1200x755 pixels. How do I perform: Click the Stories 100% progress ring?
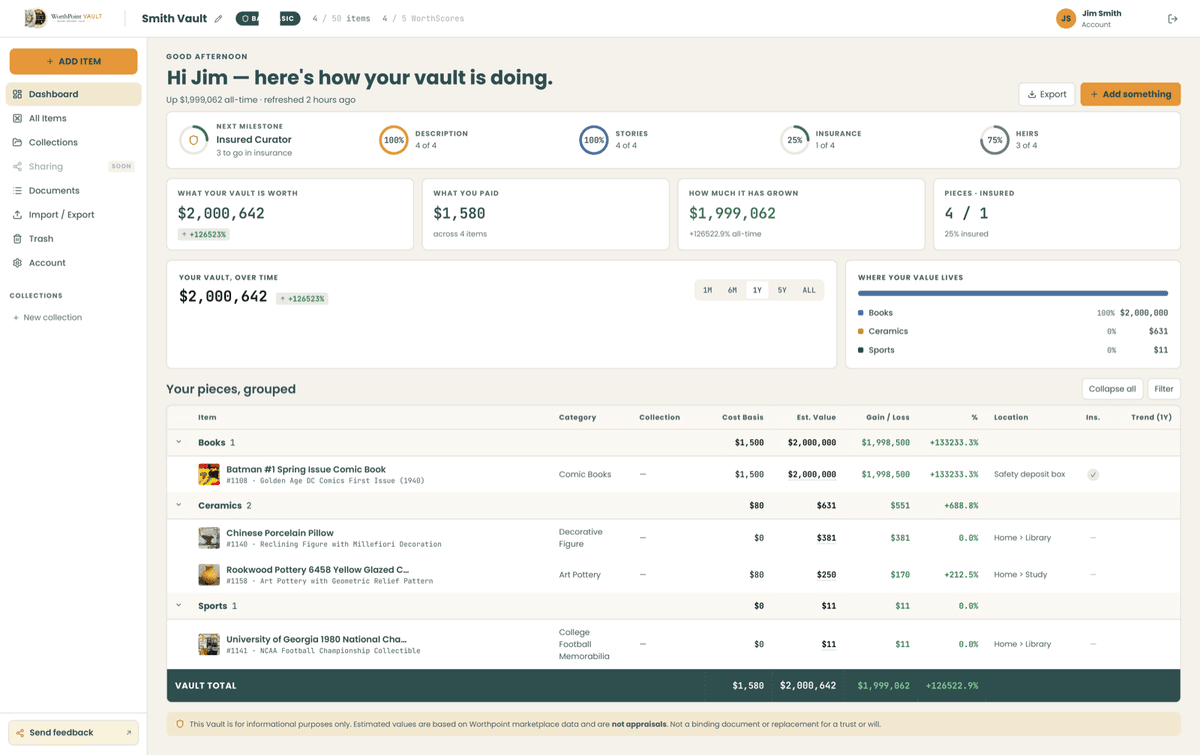click(594, 140)
